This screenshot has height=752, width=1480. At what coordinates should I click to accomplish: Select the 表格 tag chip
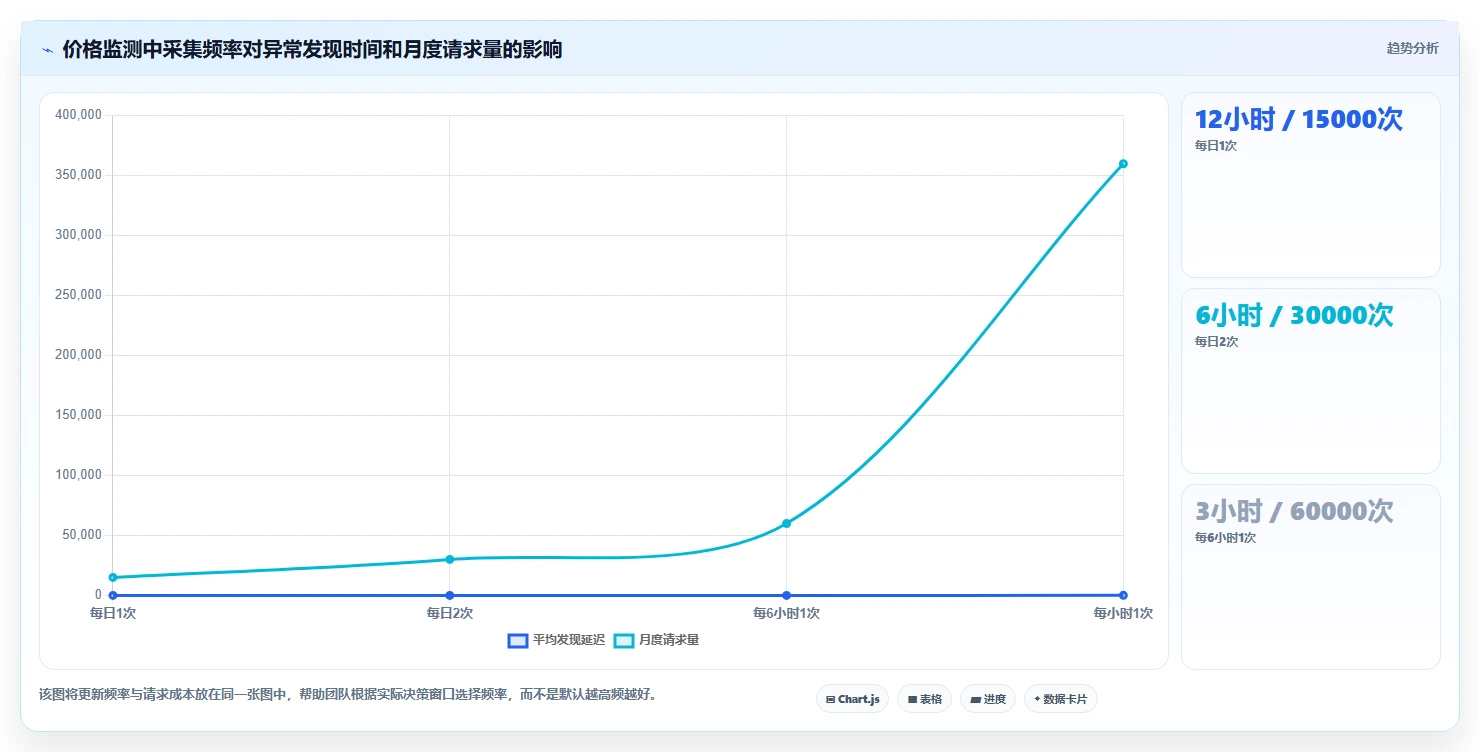click(x=924, y=699)
